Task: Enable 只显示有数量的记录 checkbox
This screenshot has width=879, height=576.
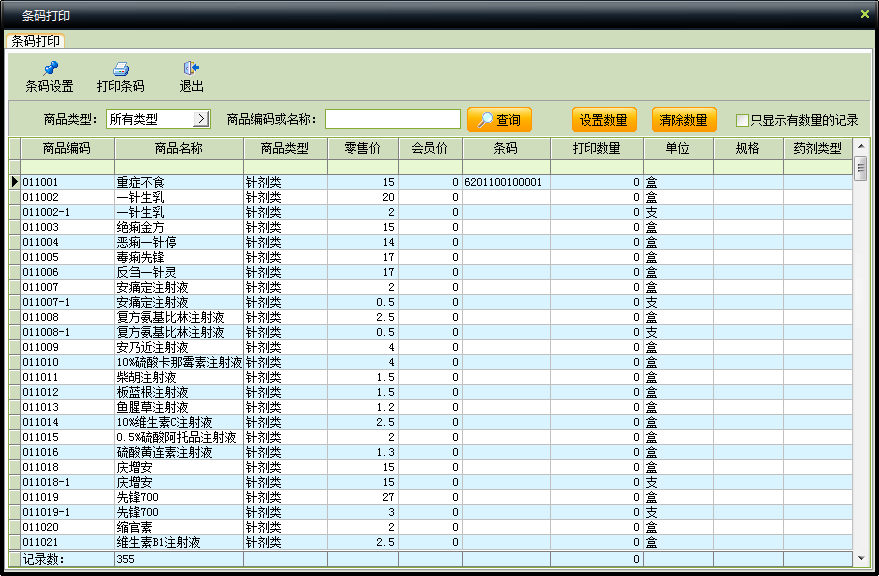Action: 742,120
